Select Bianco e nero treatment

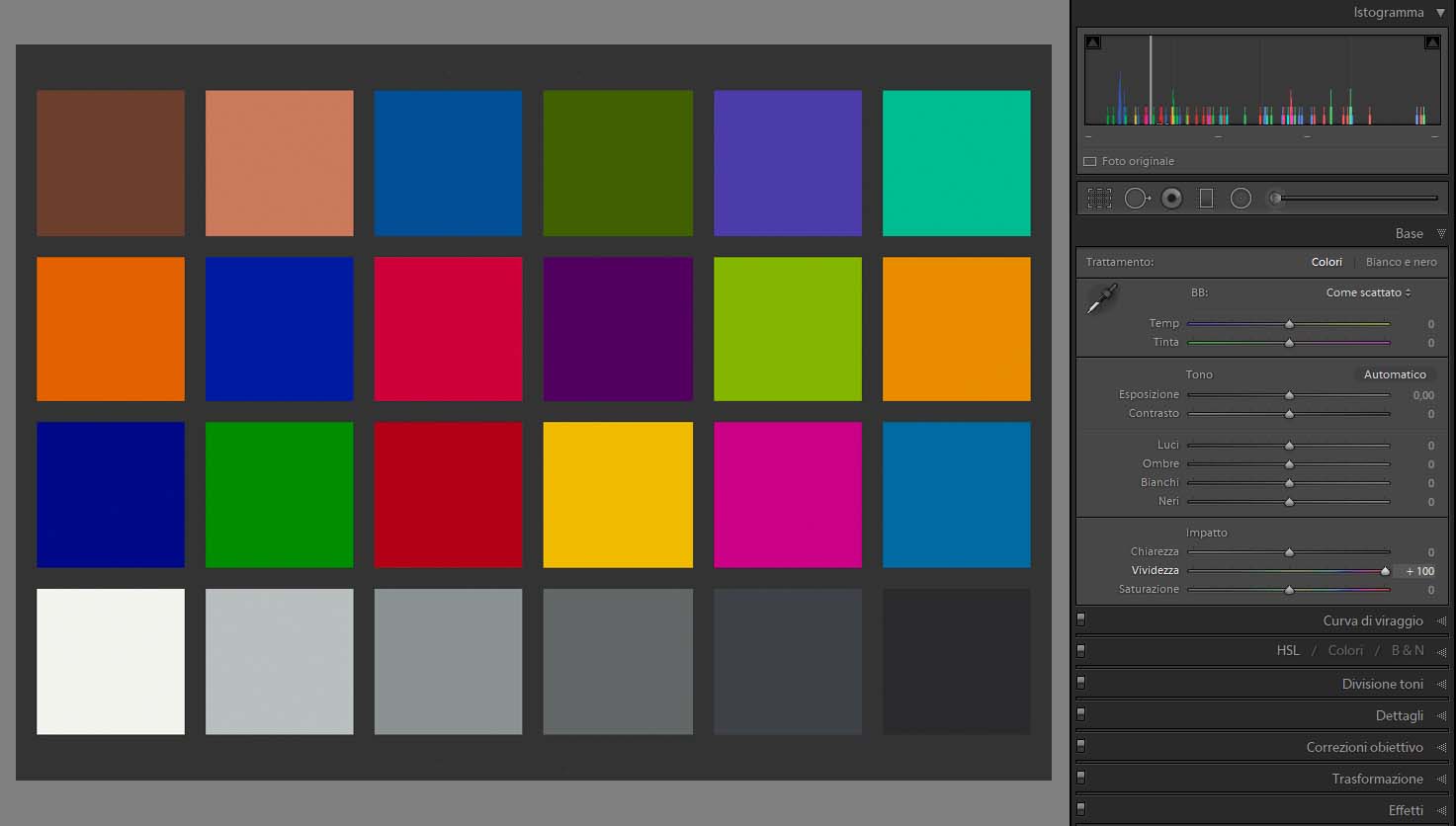coord(1401,262)
